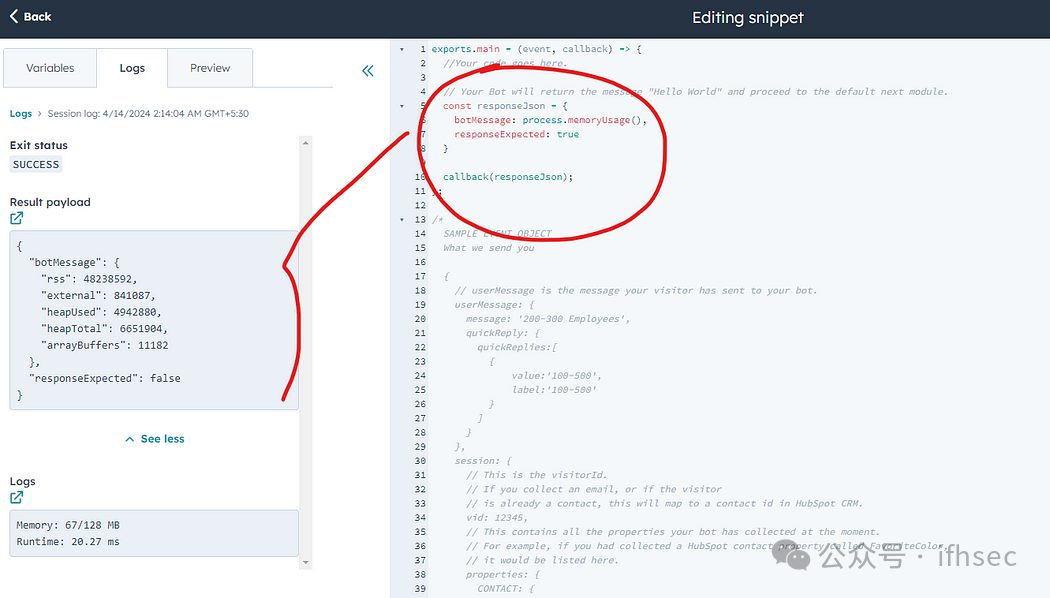The height and width of the screenshot is (598, 1050).
Task: Click the message: '200-300 Employees' line
Action: (548, 319)
